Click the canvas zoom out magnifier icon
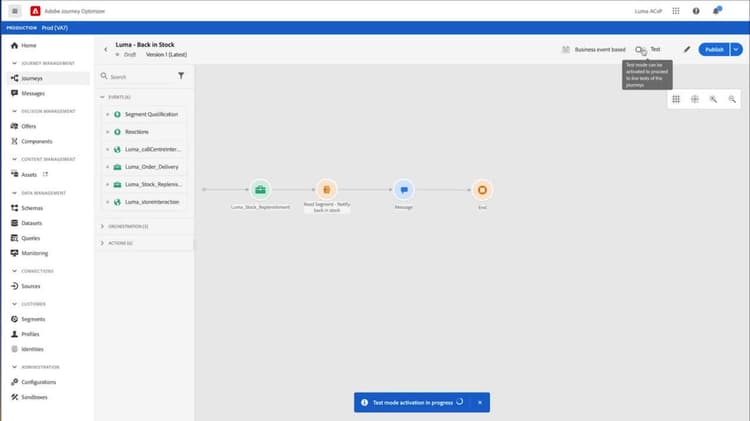 tap(732, 99)
